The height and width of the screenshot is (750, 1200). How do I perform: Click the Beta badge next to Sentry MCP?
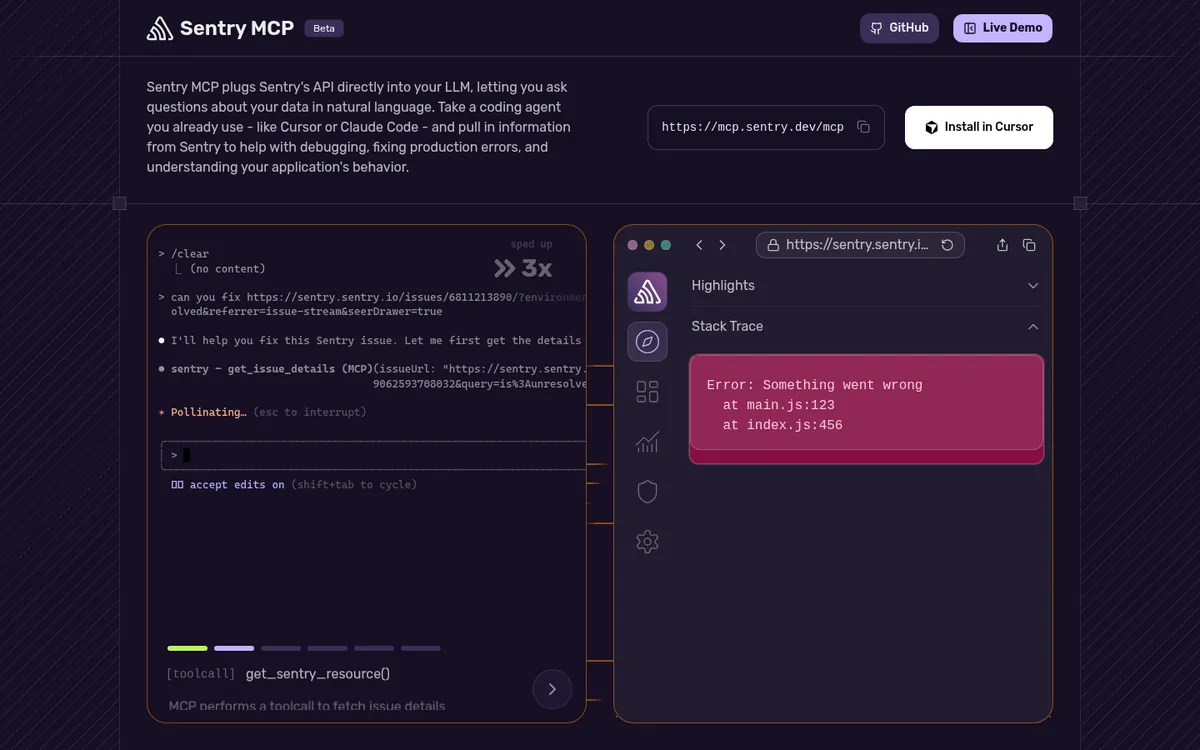(324, 28)
